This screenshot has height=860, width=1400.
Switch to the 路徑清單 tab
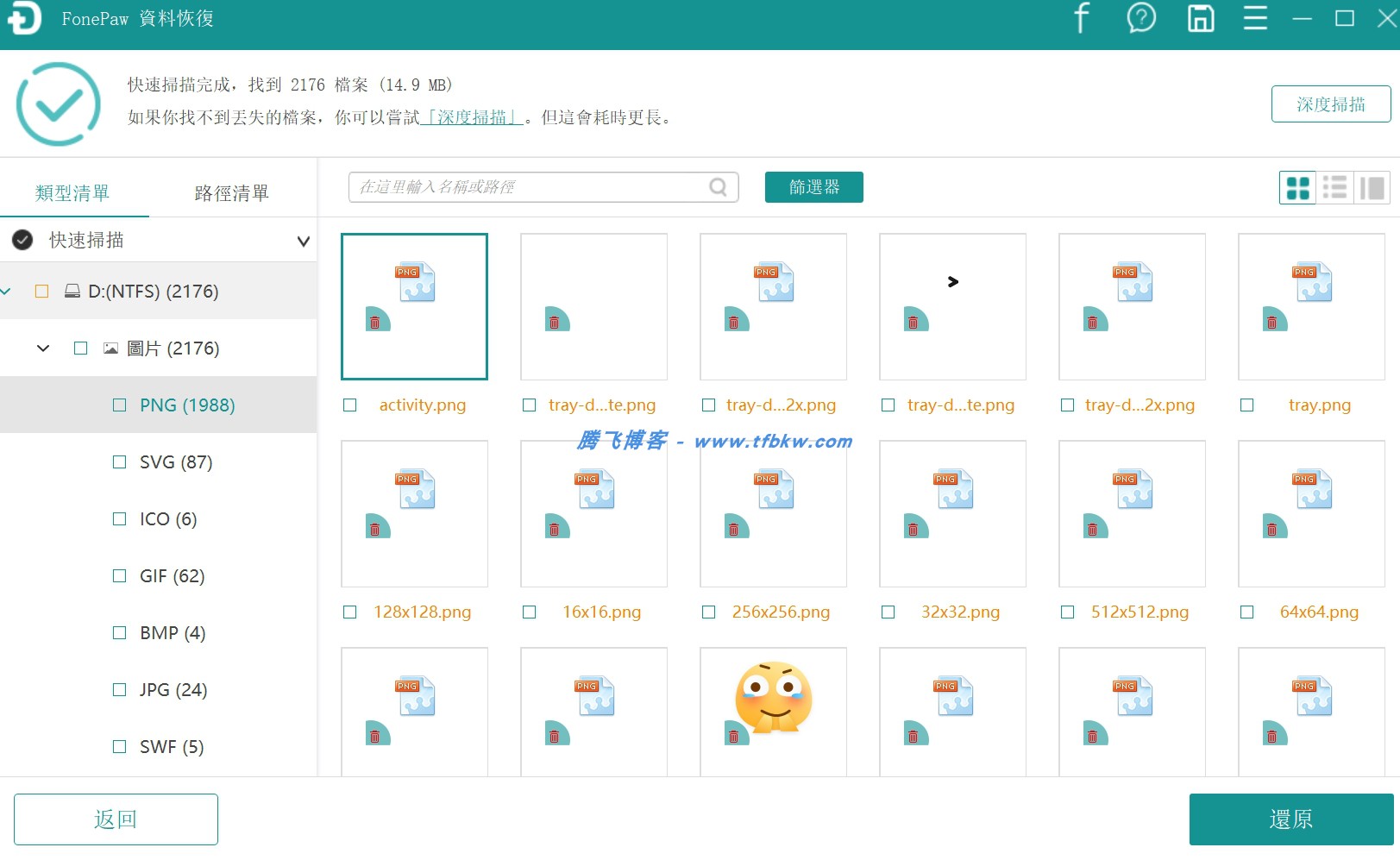click(x=232, y=192)
